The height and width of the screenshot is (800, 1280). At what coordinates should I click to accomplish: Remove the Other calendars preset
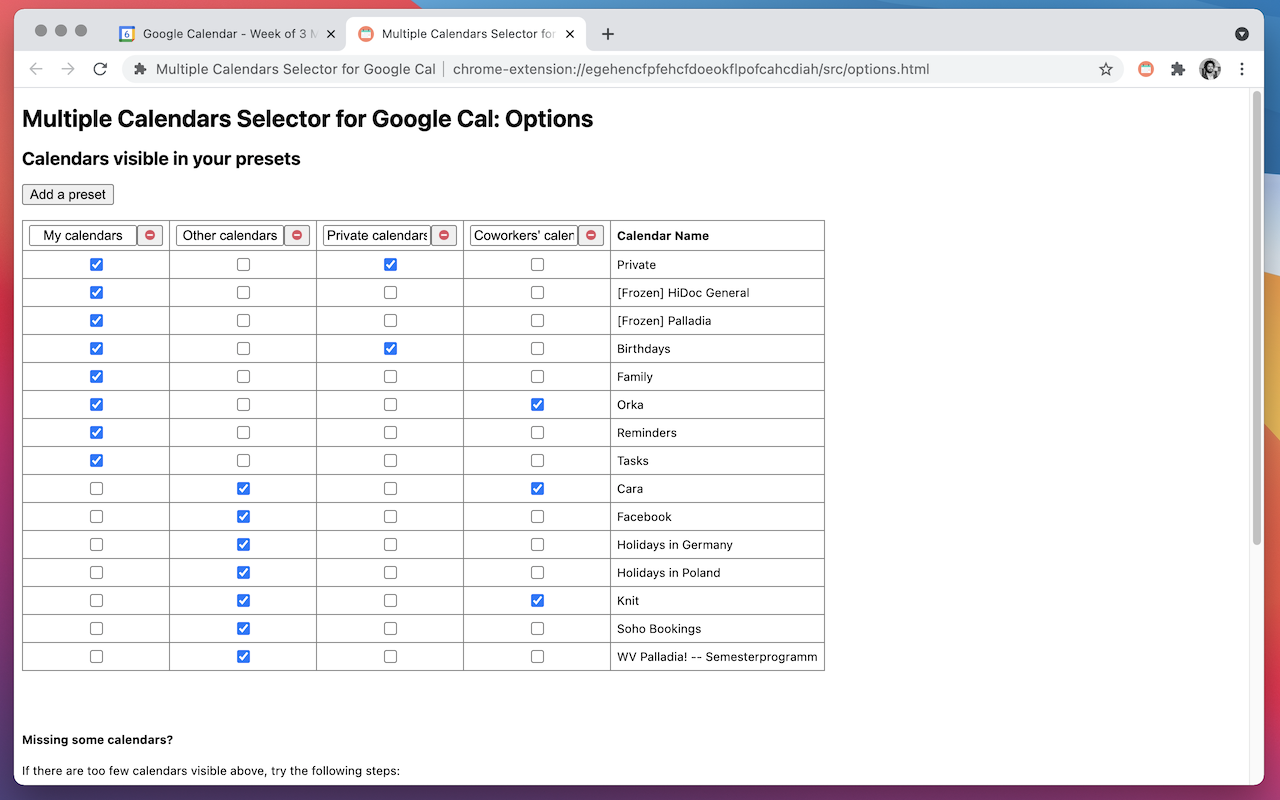(x=297, y=235)
